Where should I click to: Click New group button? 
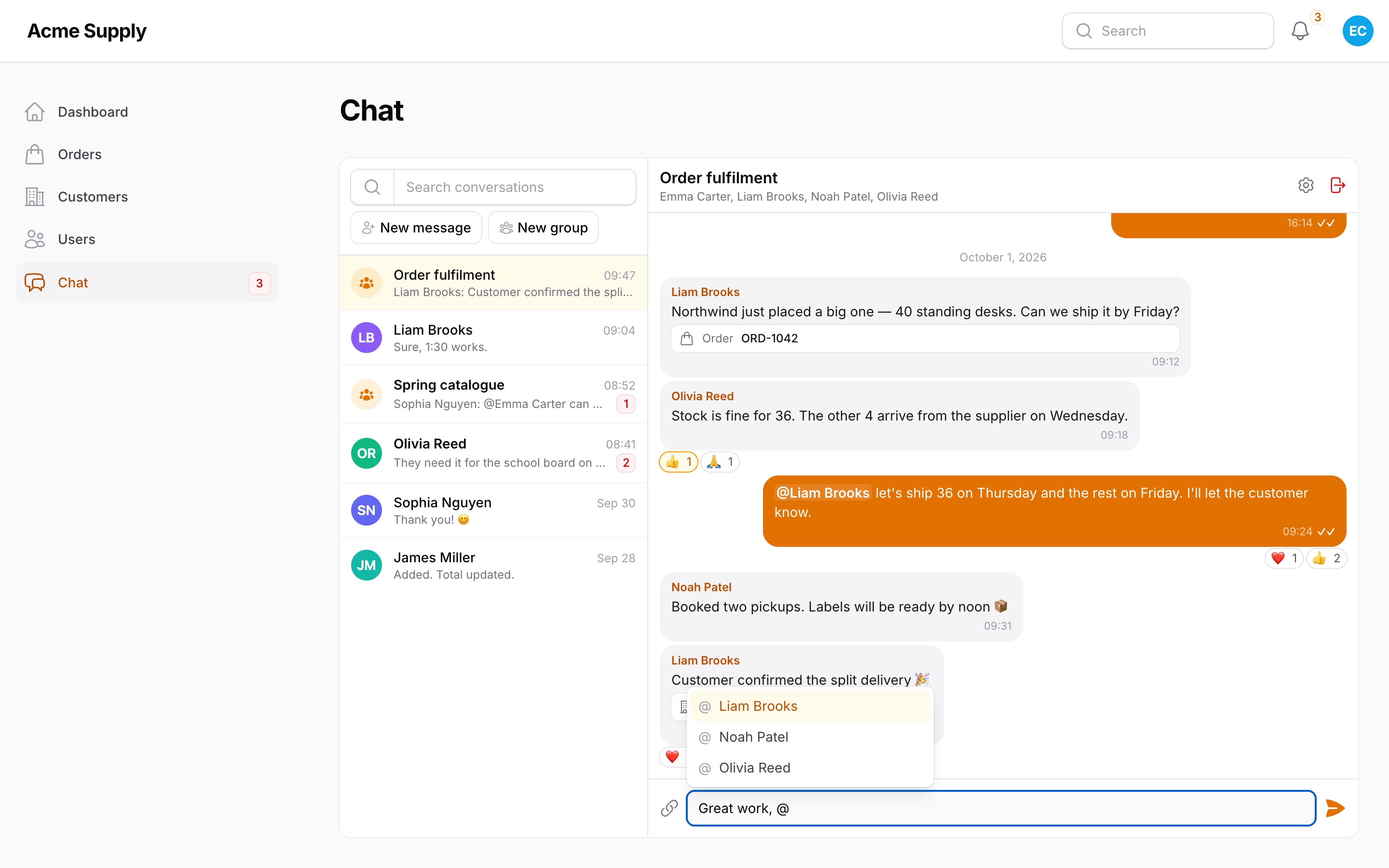coord(544,228)
